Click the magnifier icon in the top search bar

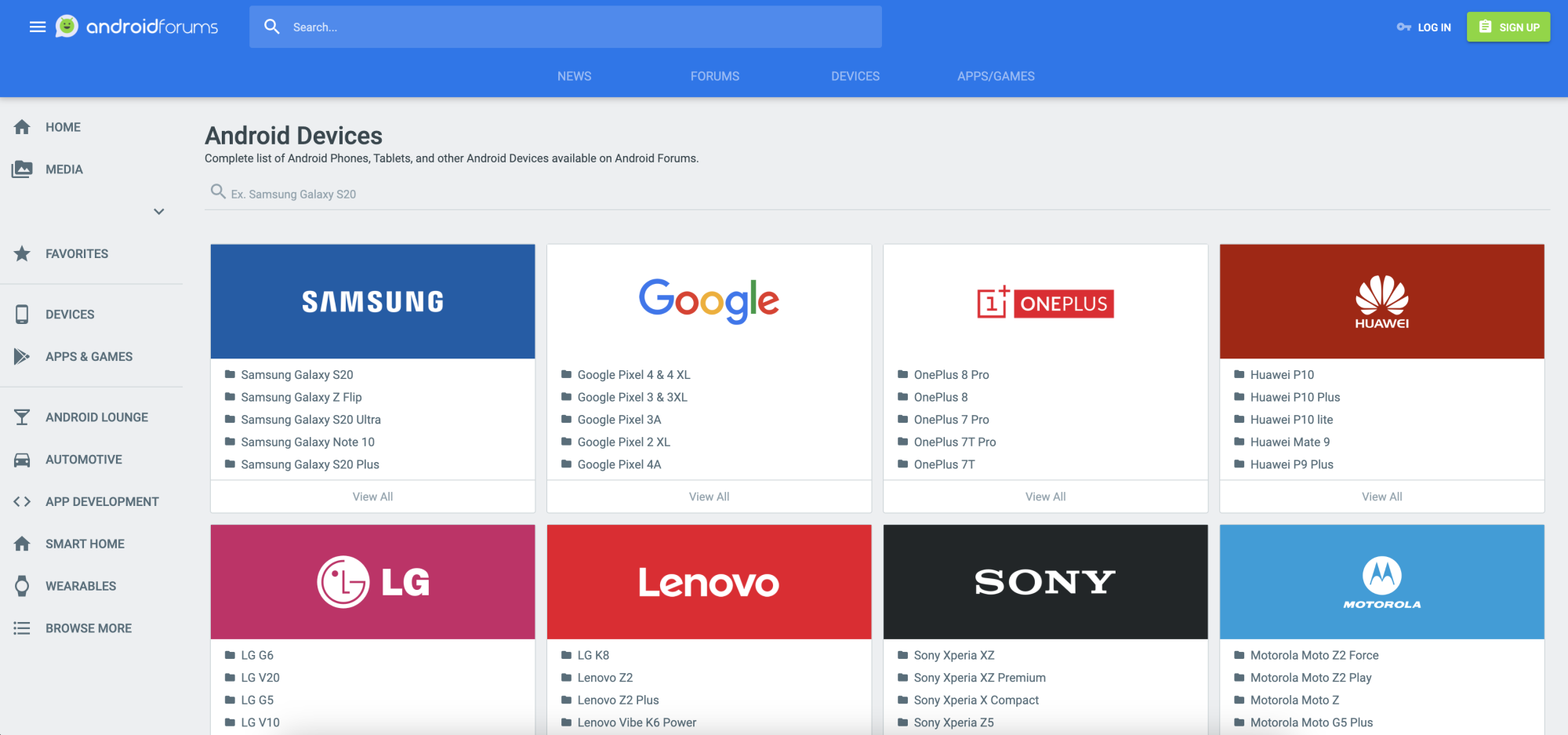click(272, 27)
